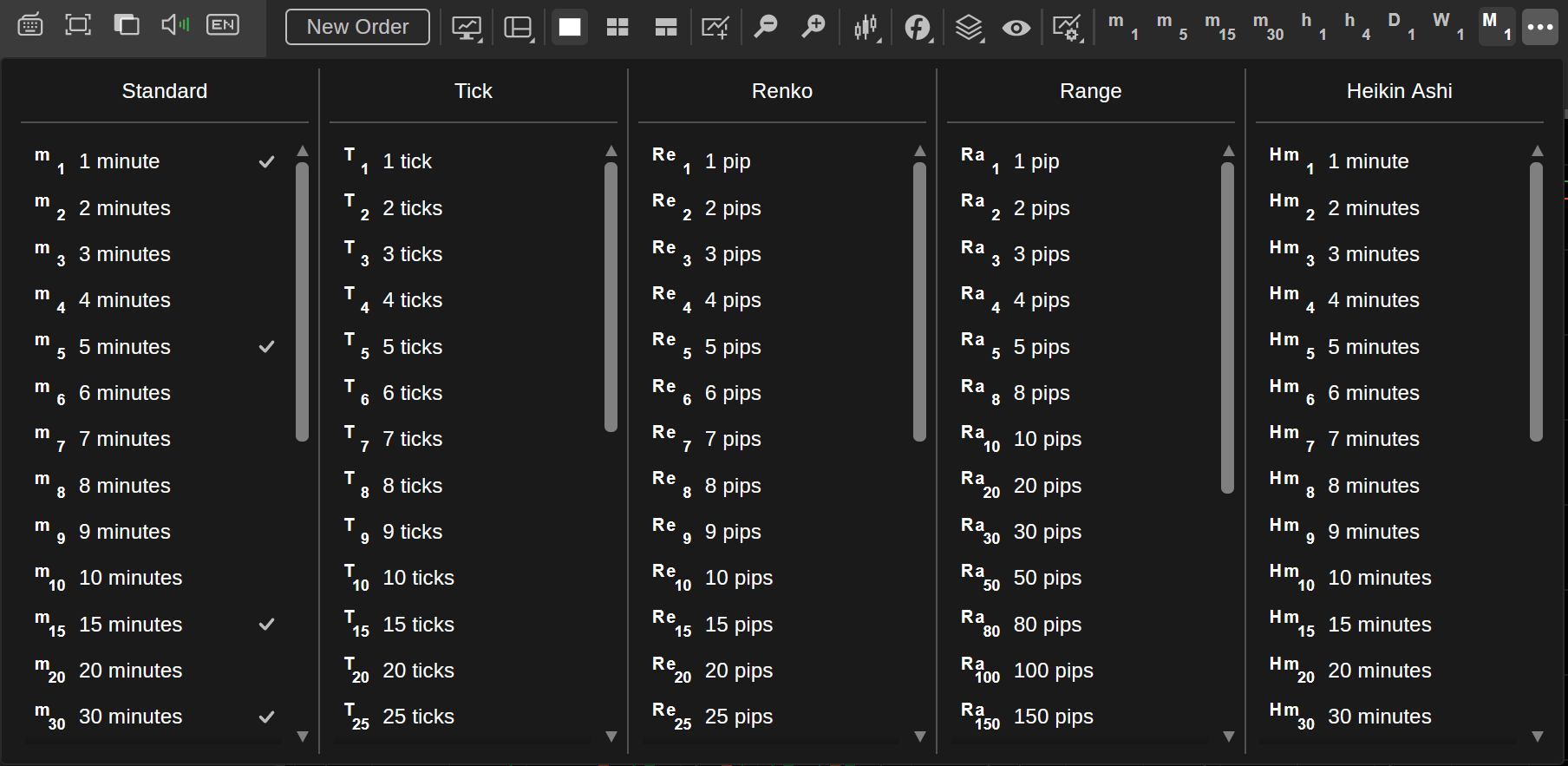Open the chart workspace monitor icon
This screenshot has height=766, width=1568.
click(x=467, y=28)
